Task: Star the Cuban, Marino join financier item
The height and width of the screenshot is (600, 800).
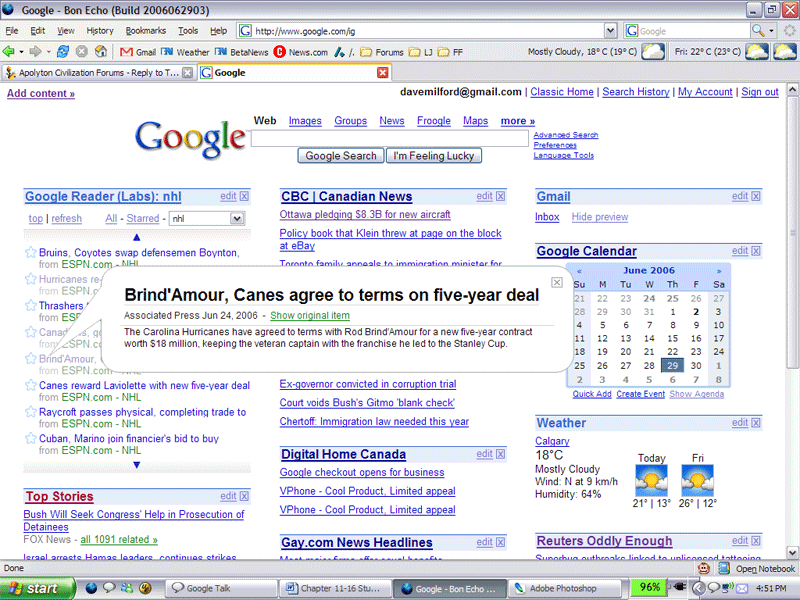Action: (31, 439)
